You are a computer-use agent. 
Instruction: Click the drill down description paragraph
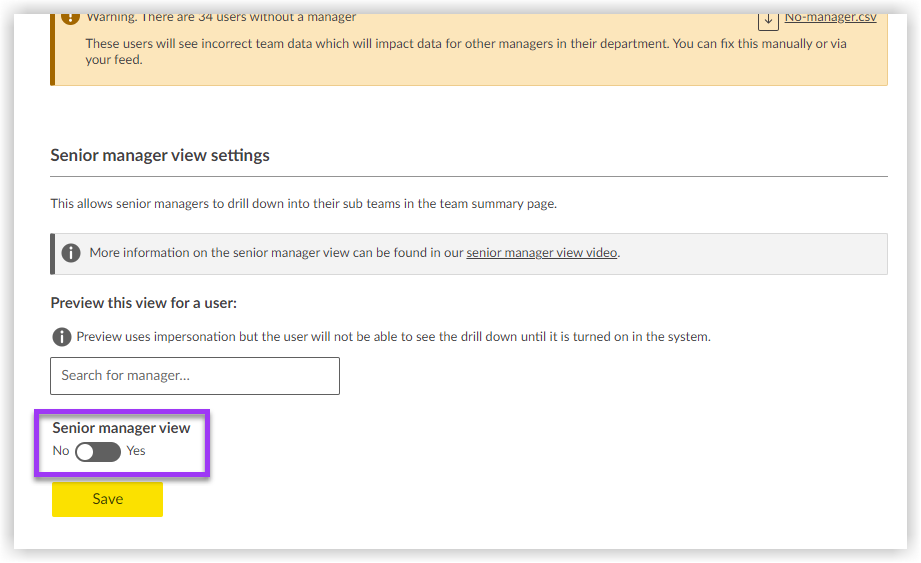pyautogui.click(x=303, y=204)
